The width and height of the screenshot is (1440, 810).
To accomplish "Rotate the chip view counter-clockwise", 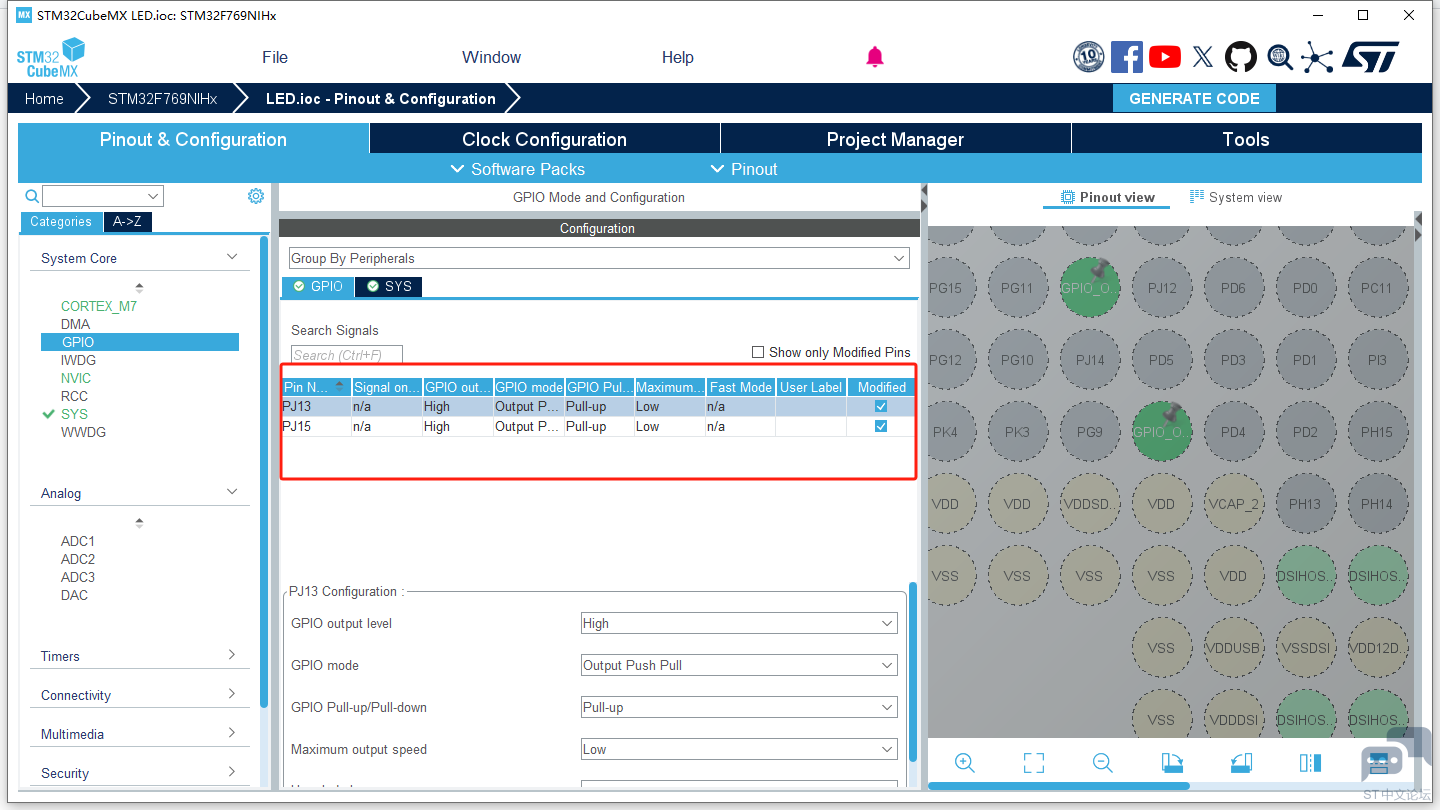I will 1241,763.
